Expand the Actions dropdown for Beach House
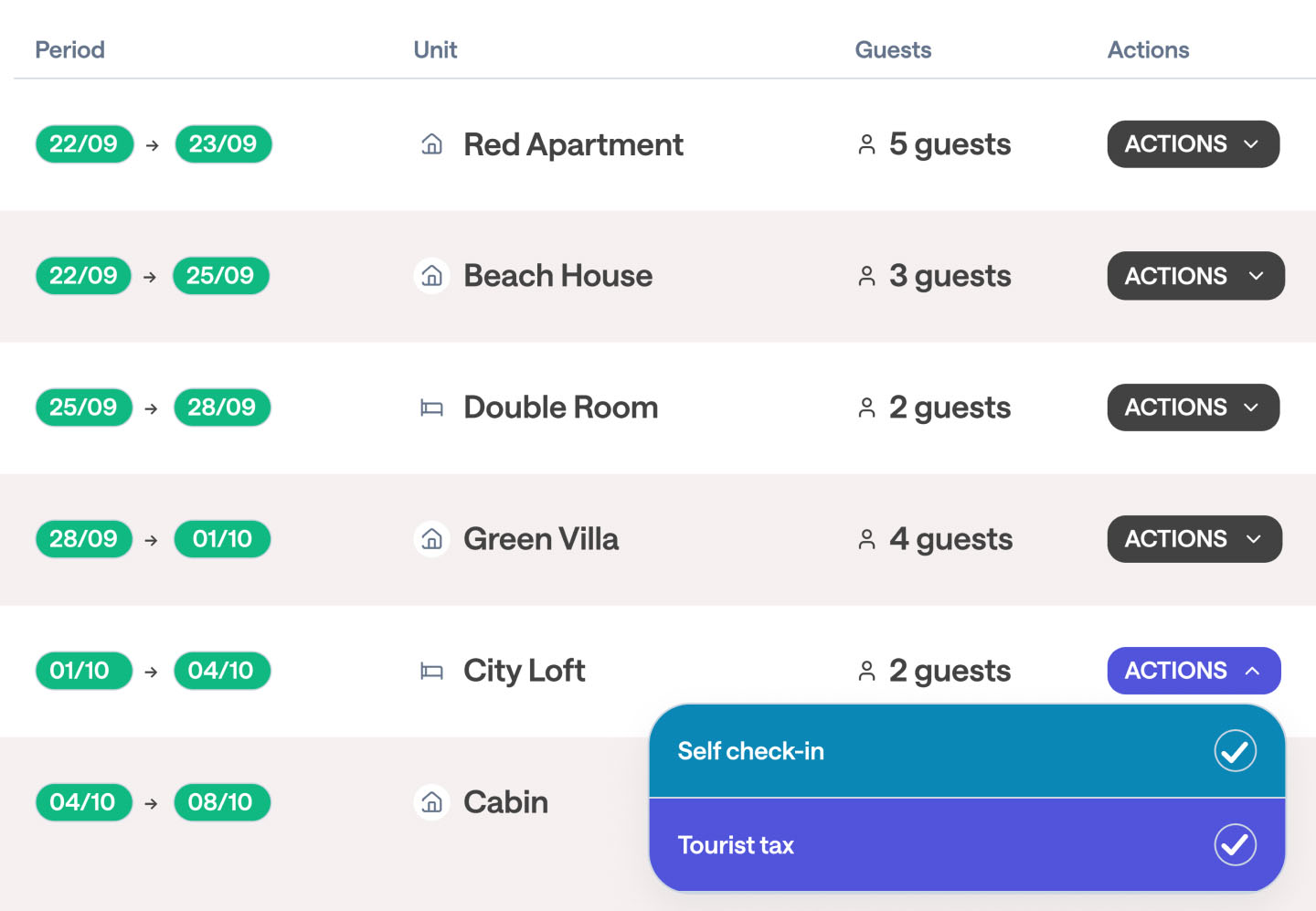1316x911 pixels. pyautogui.click(x=1195, y=276)
